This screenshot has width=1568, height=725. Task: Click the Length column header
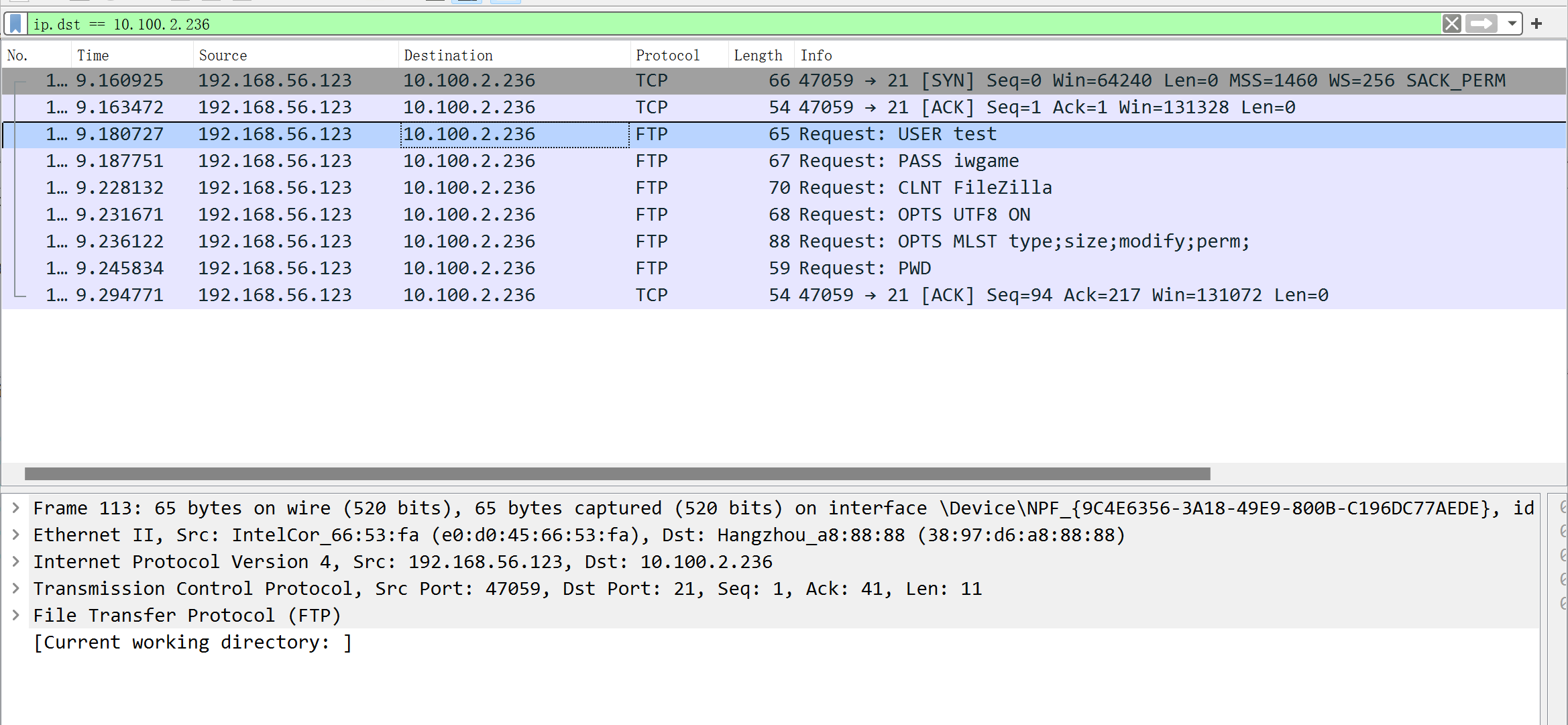pyautogui.click(x=758, y=56)
